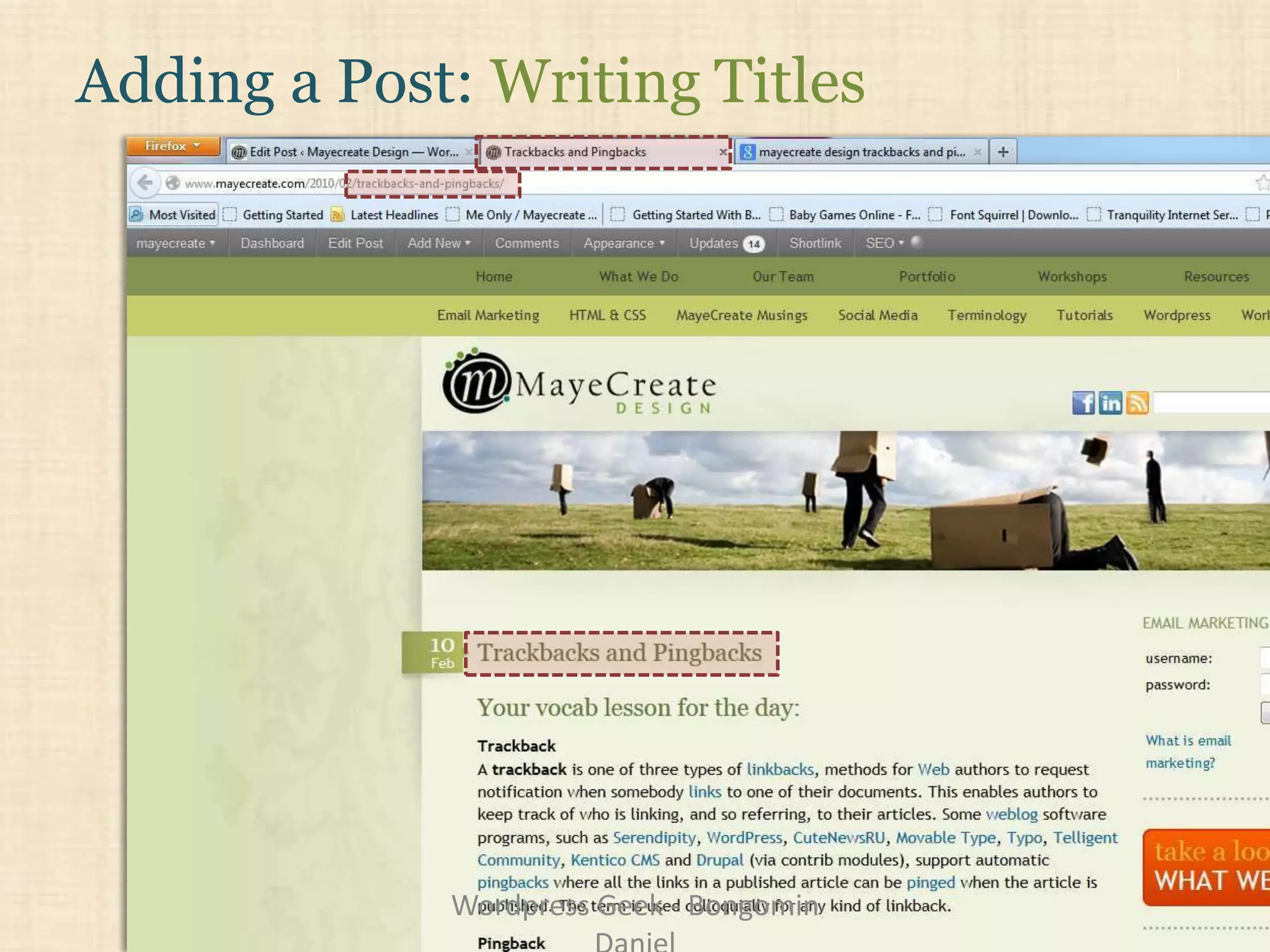The height and width of the screenshot is (952, 1270).
Task: Close the Edit Post tab
Action: (469, 152)
